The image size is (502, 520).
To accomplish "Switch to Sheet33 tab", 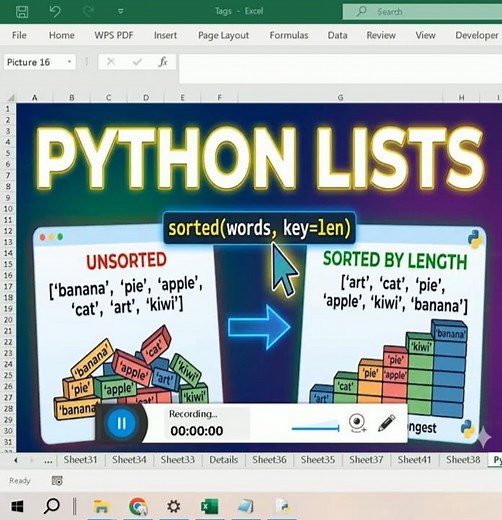I will (178, 460).
